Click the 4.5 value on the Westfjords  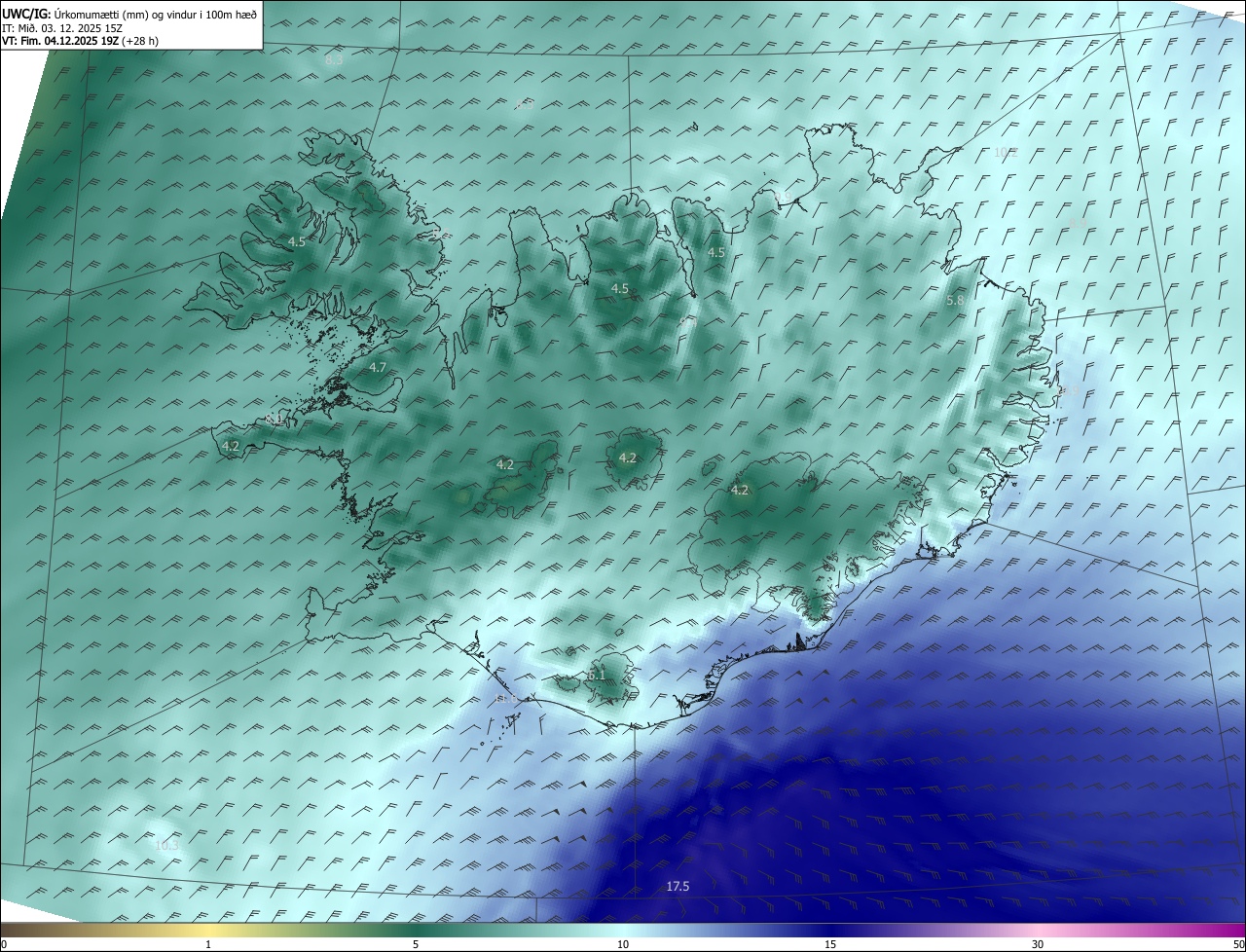pos(297,241)
